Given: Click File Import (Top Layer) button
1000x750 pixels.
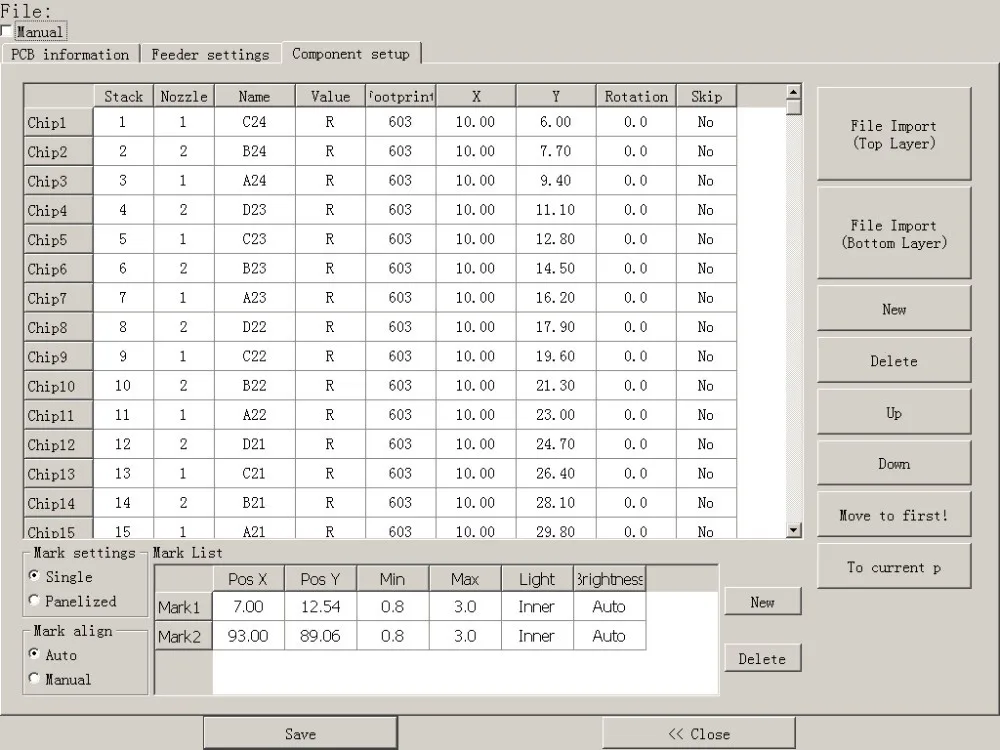Looking at the screenshot, I should (893, 134).
